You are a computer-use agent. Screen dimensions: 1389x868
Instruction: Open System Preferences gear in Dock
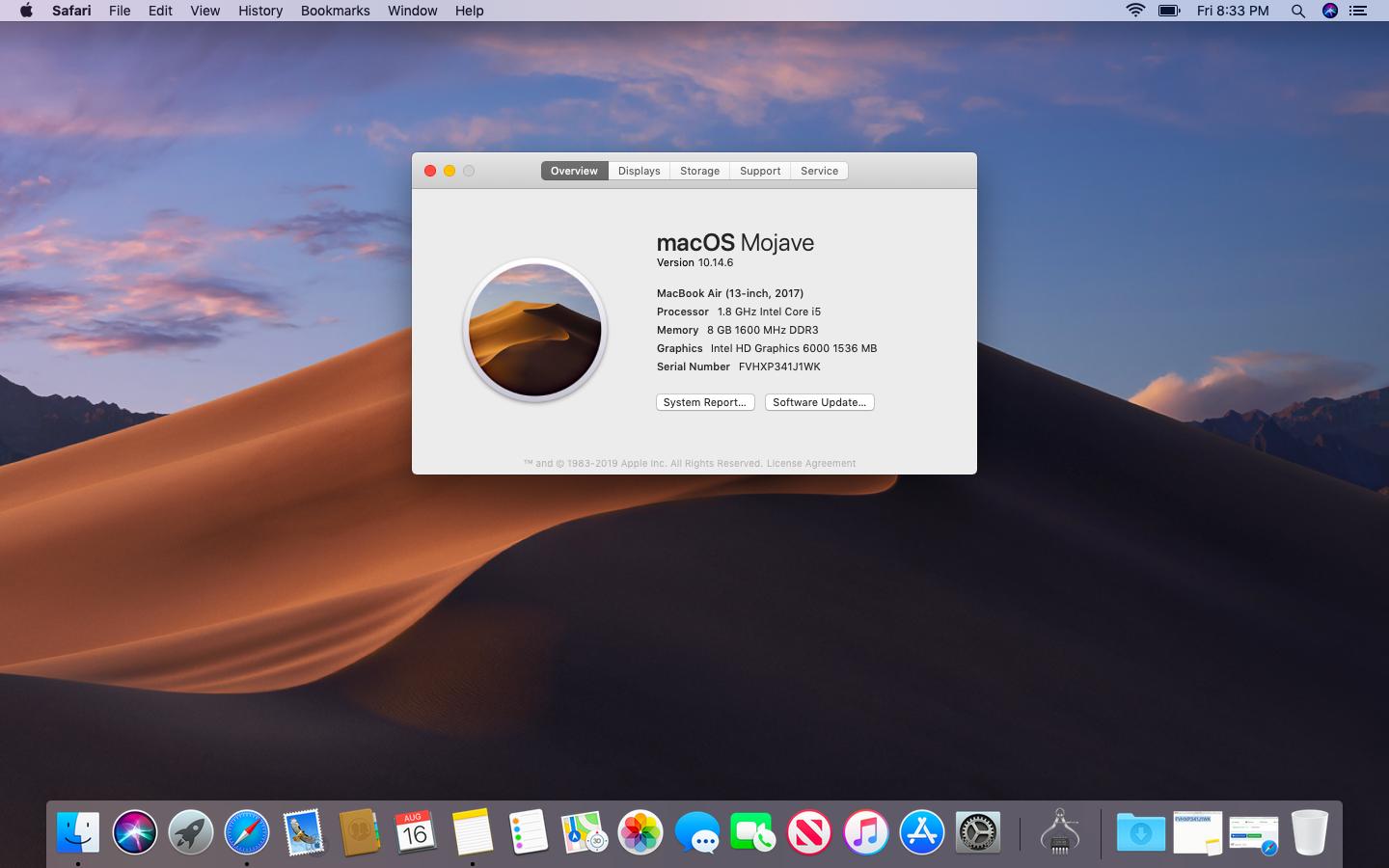tap(978, 831)
